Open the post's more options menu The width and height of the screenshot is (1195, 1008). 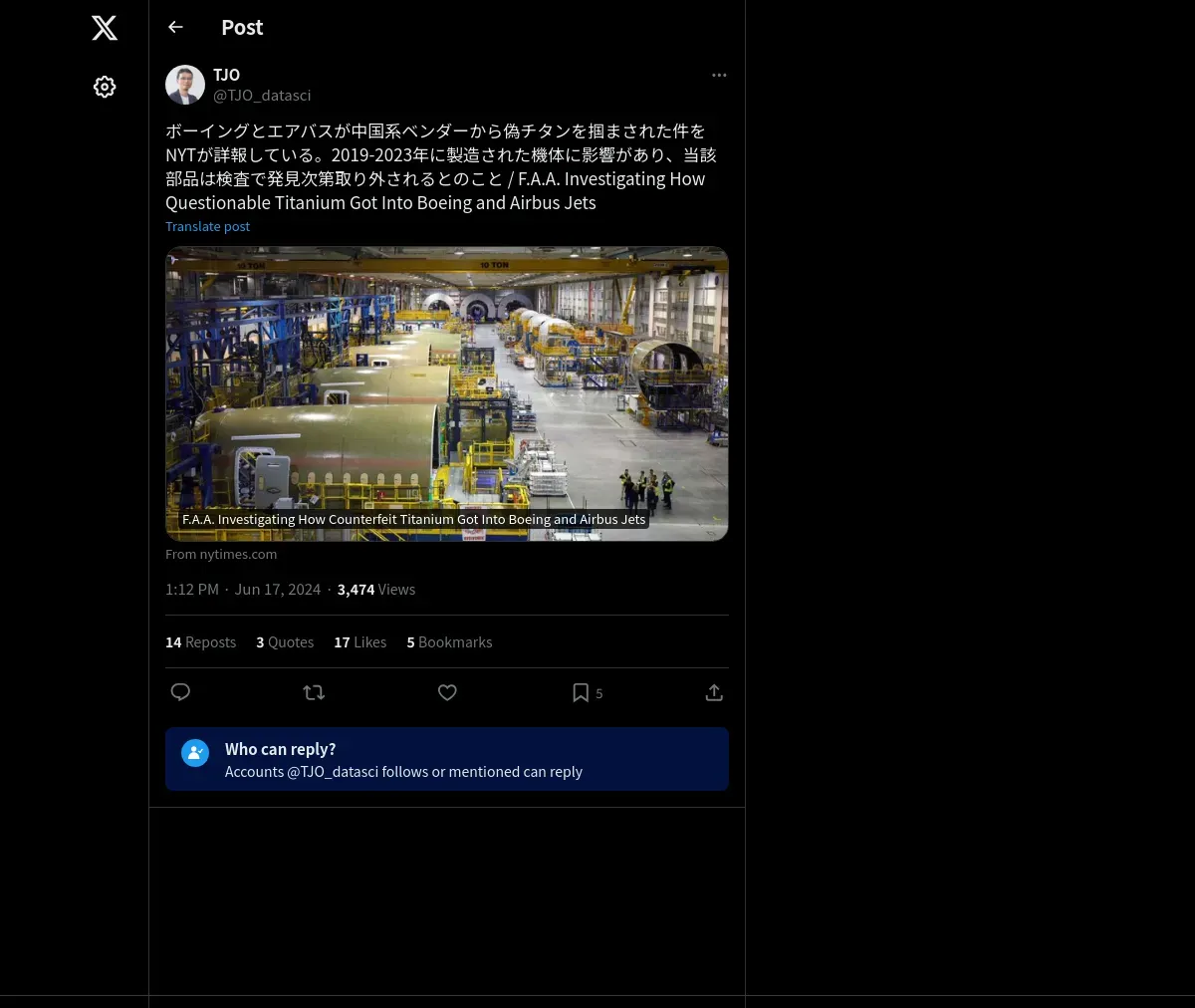click(719, 75)
